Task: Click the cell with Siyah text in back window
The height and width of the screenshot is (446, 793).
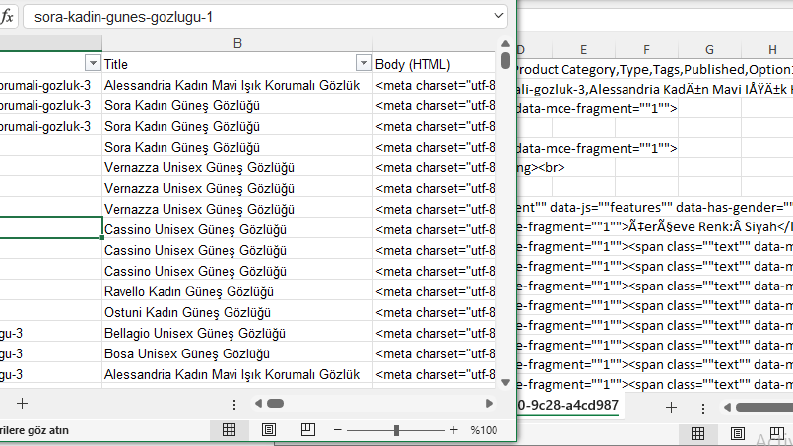Action: pos(655,227)
